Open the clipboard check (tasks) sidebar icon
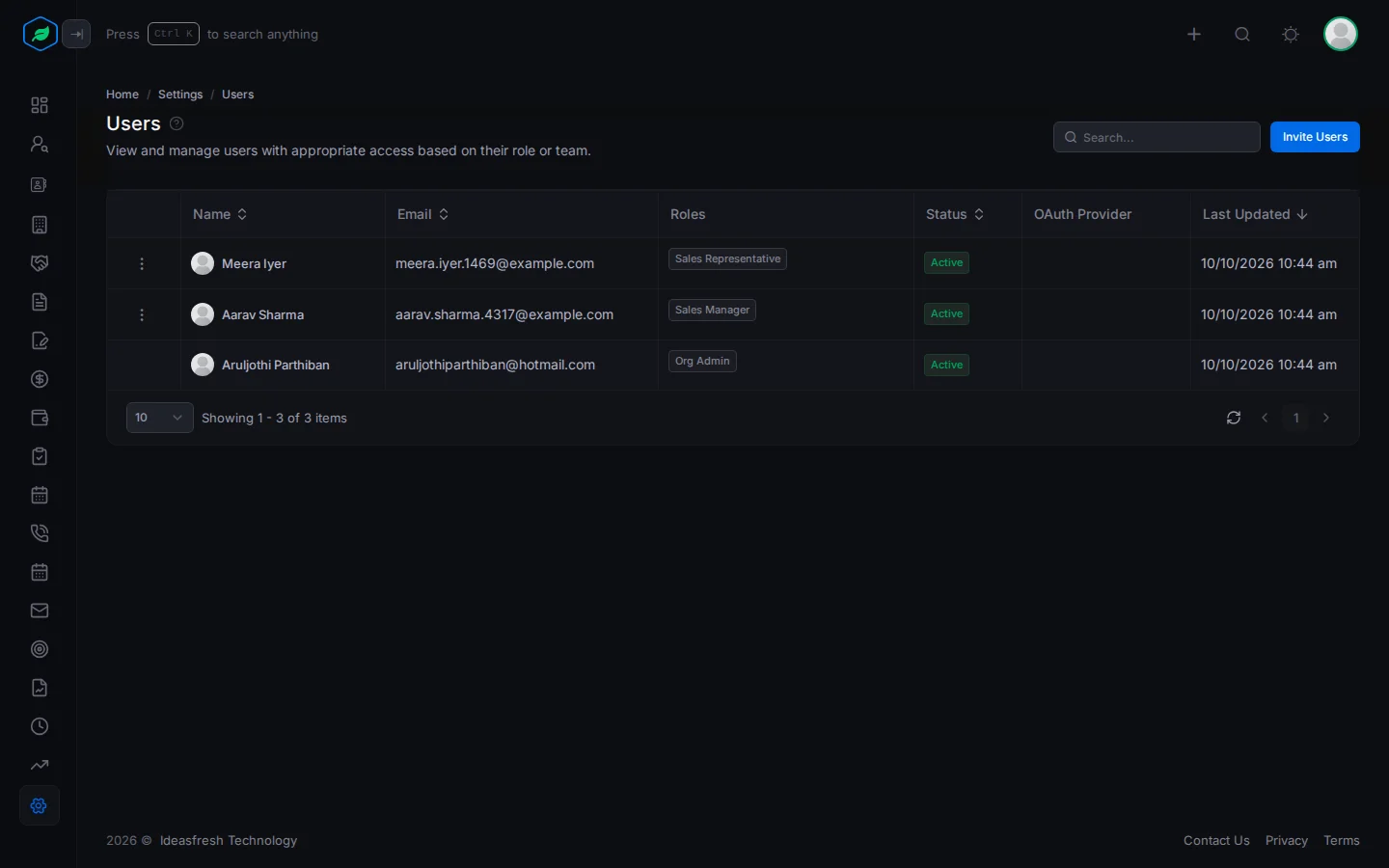1389x868 pixels. click(x=40, y=456)
